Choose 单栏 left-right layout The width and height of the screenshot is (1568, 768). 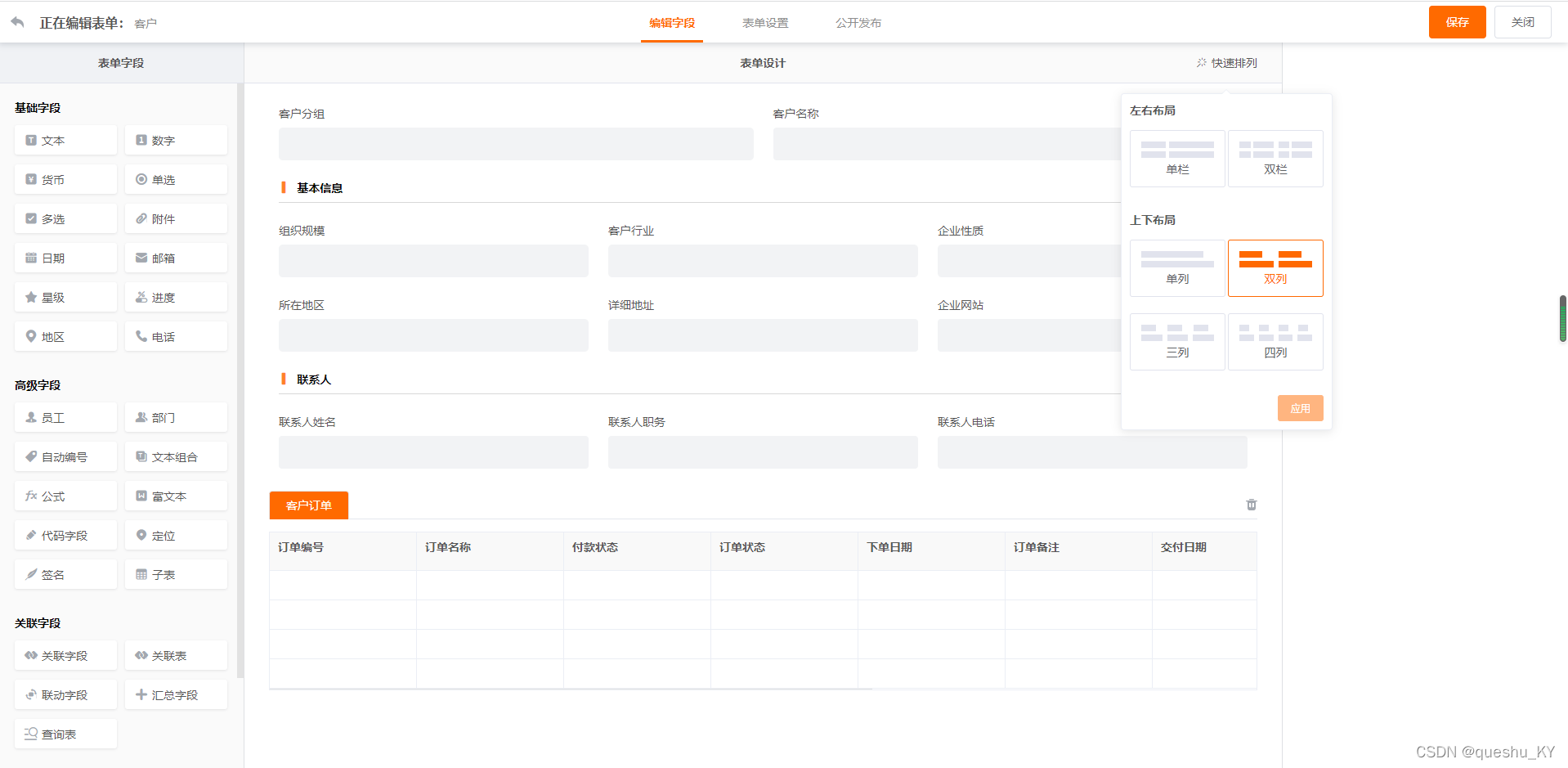click(x=1177, y=159)
